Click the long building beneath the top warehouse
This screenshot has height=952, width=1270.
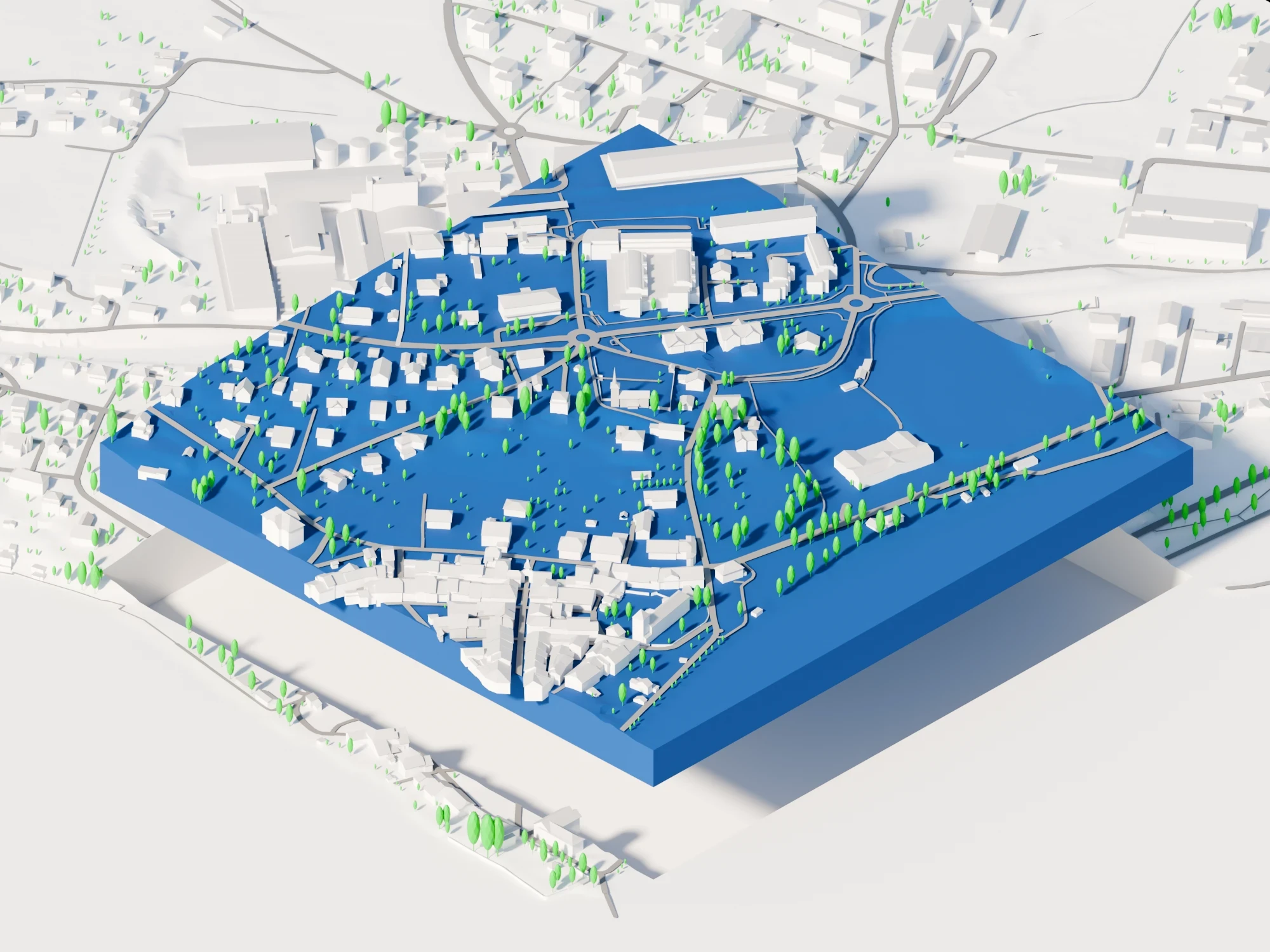(x=761, y=228)
